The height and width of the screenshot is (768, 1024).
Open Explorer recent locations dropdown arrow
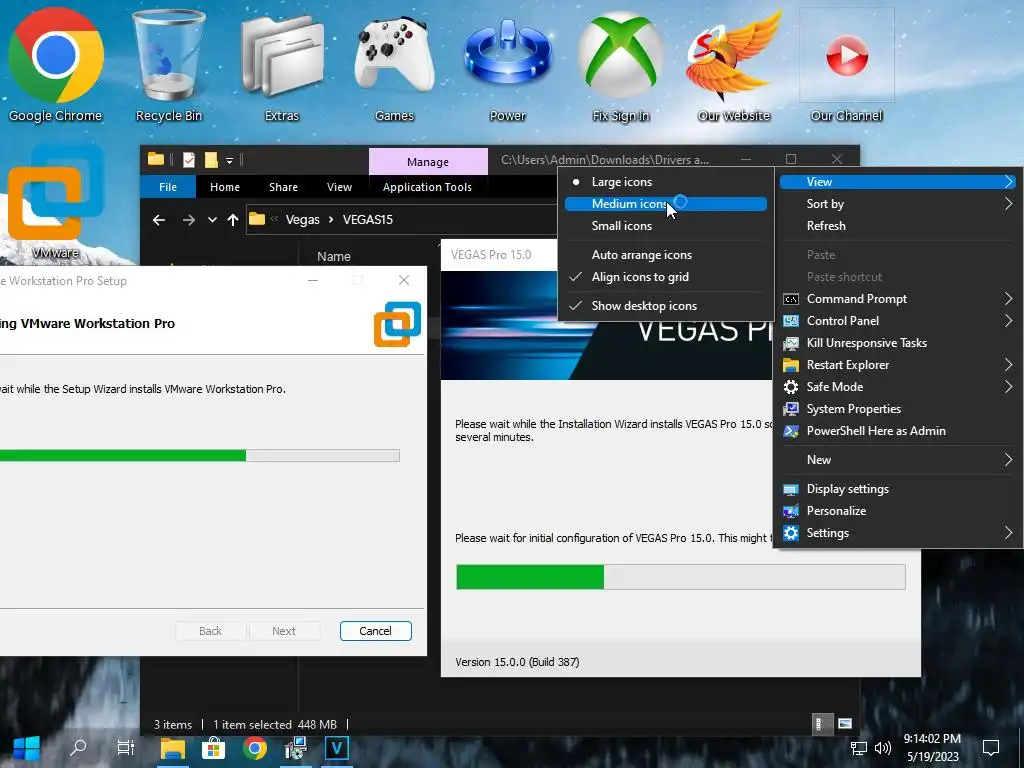212,220
